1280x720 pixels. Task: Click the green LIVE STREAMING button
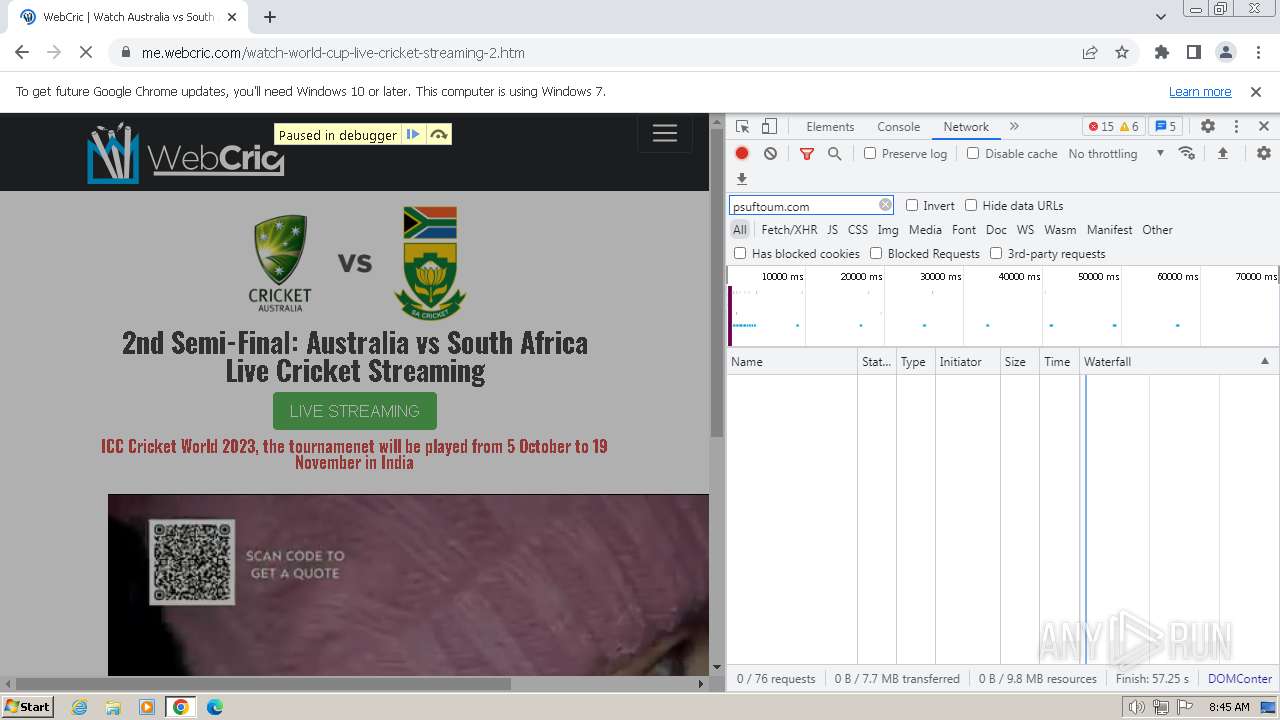(x=355, y=411)
